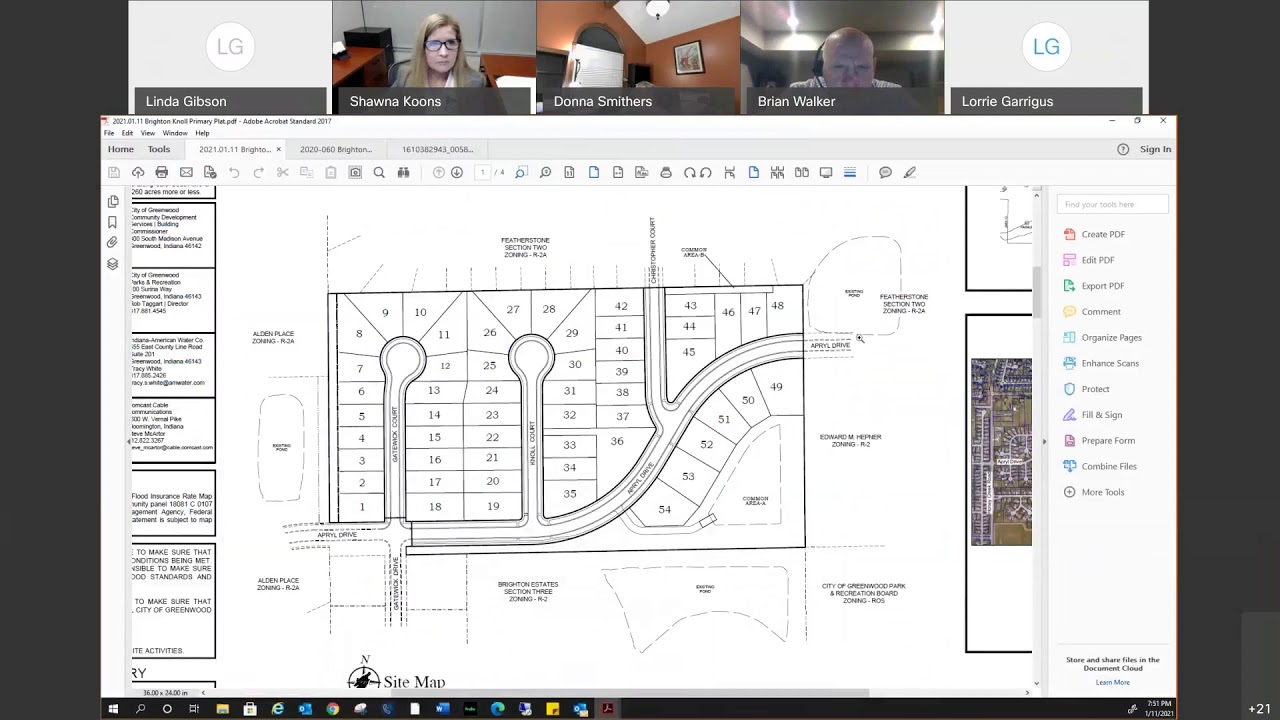Click the Find text magnifier icon
Screen dimensions: 1280x720
[x=379, y=173]
